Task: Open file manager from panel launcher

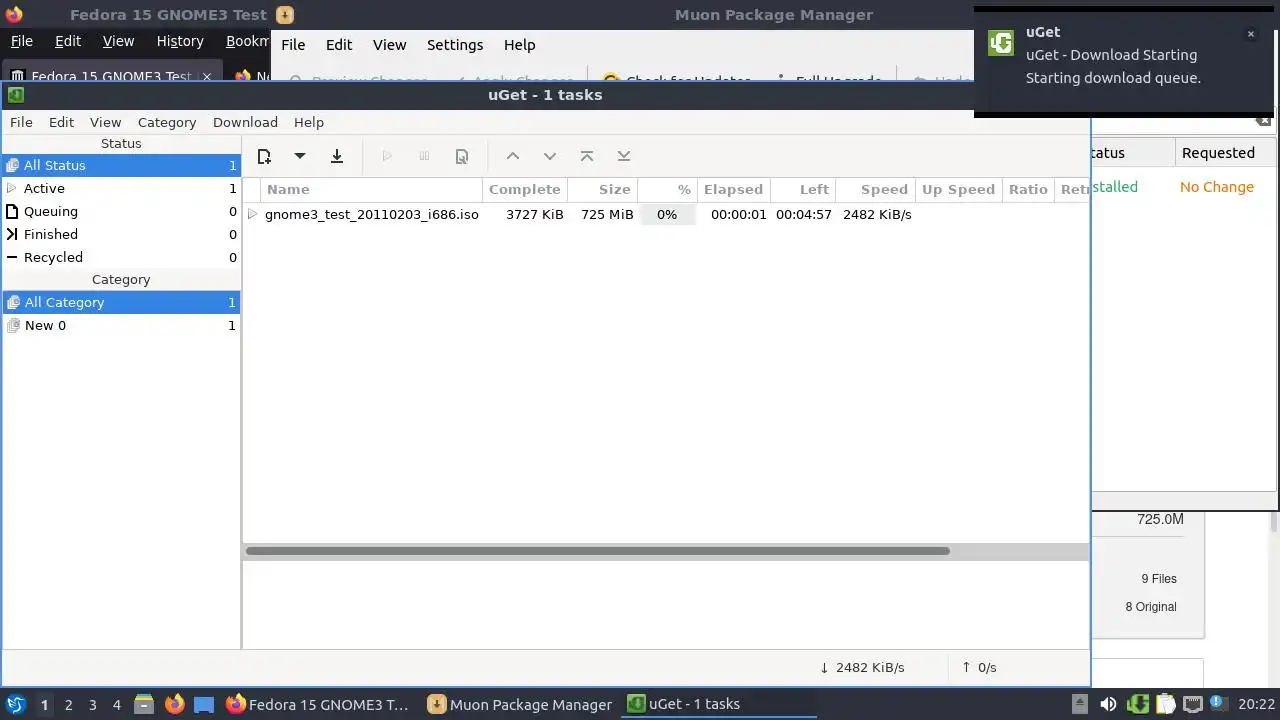Action: [144, 704]
